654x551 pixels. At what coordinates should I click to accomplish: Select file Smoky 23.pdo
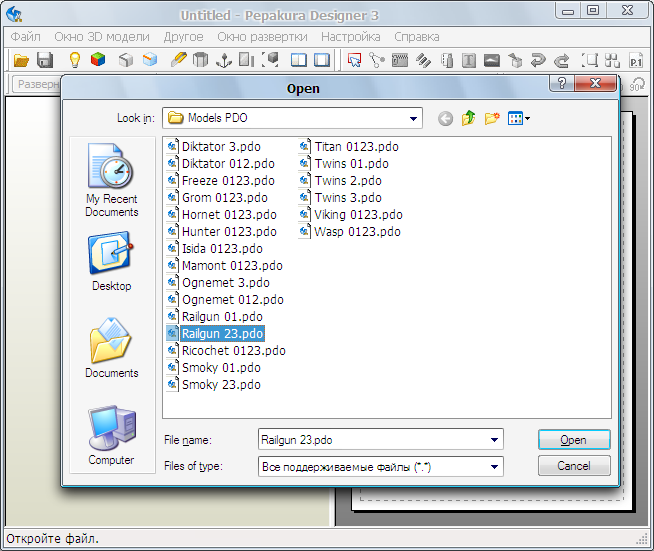click(x=214, y=385)
